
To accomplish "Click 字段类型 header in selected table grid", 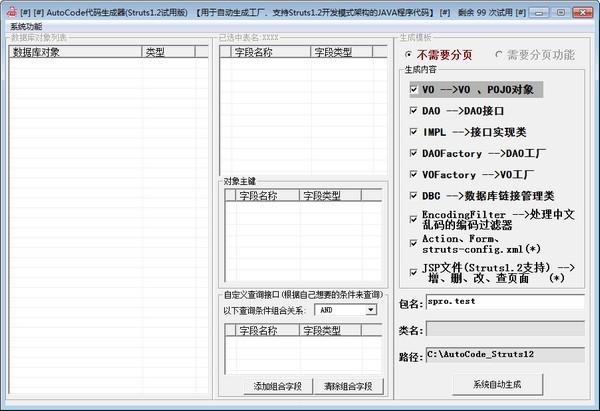I will (x=341, y=52).
